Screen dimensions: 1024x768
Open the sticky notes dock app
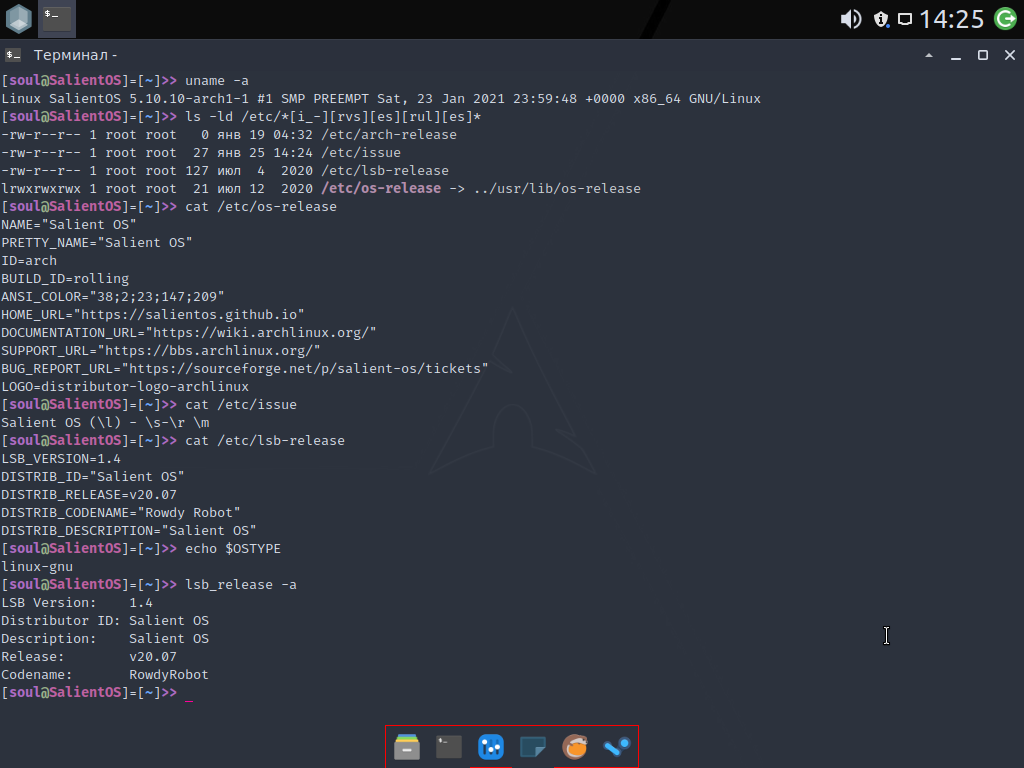532,746
